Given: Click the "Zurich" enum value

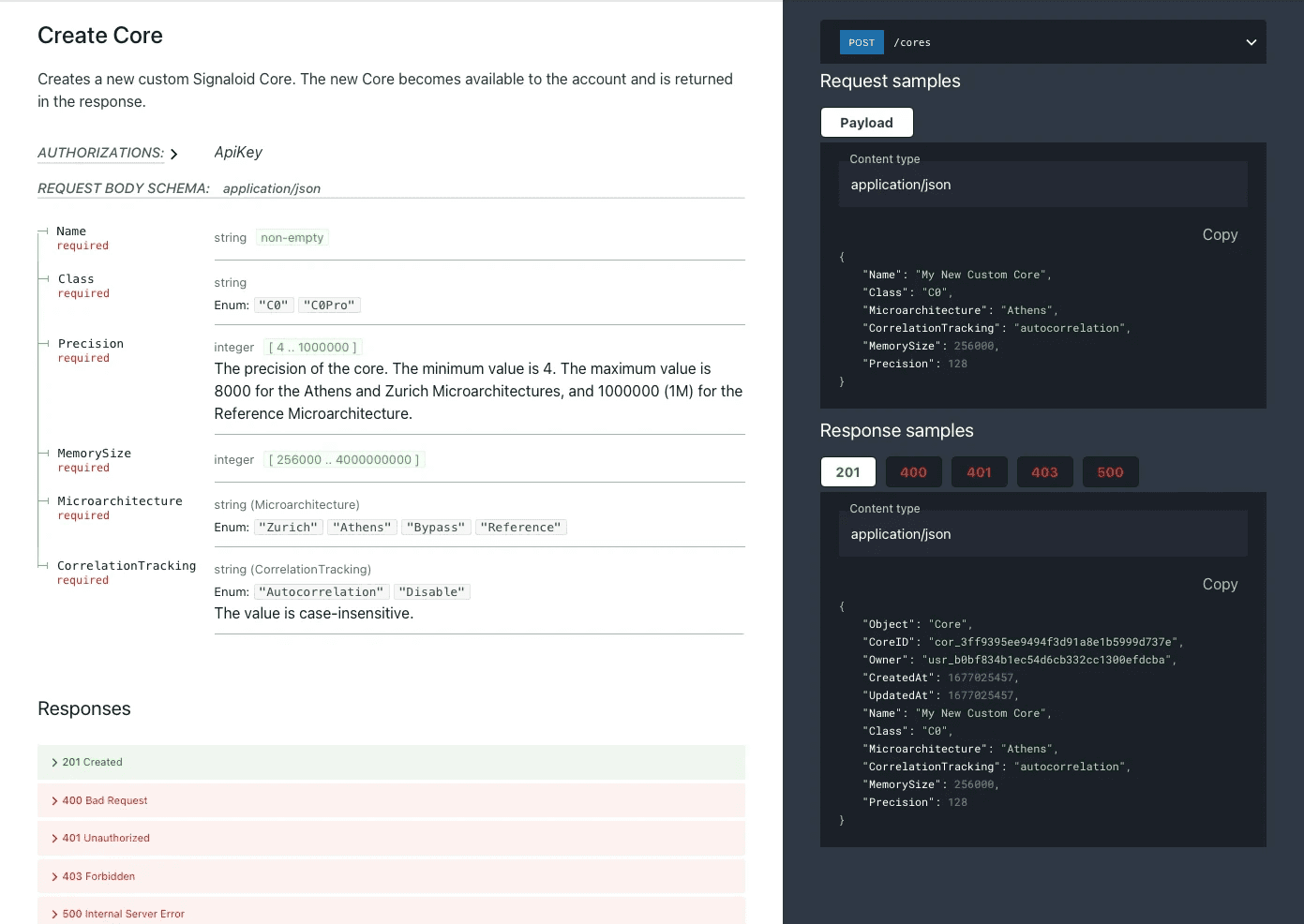Looking at the screenshot, I should (289, 527).
